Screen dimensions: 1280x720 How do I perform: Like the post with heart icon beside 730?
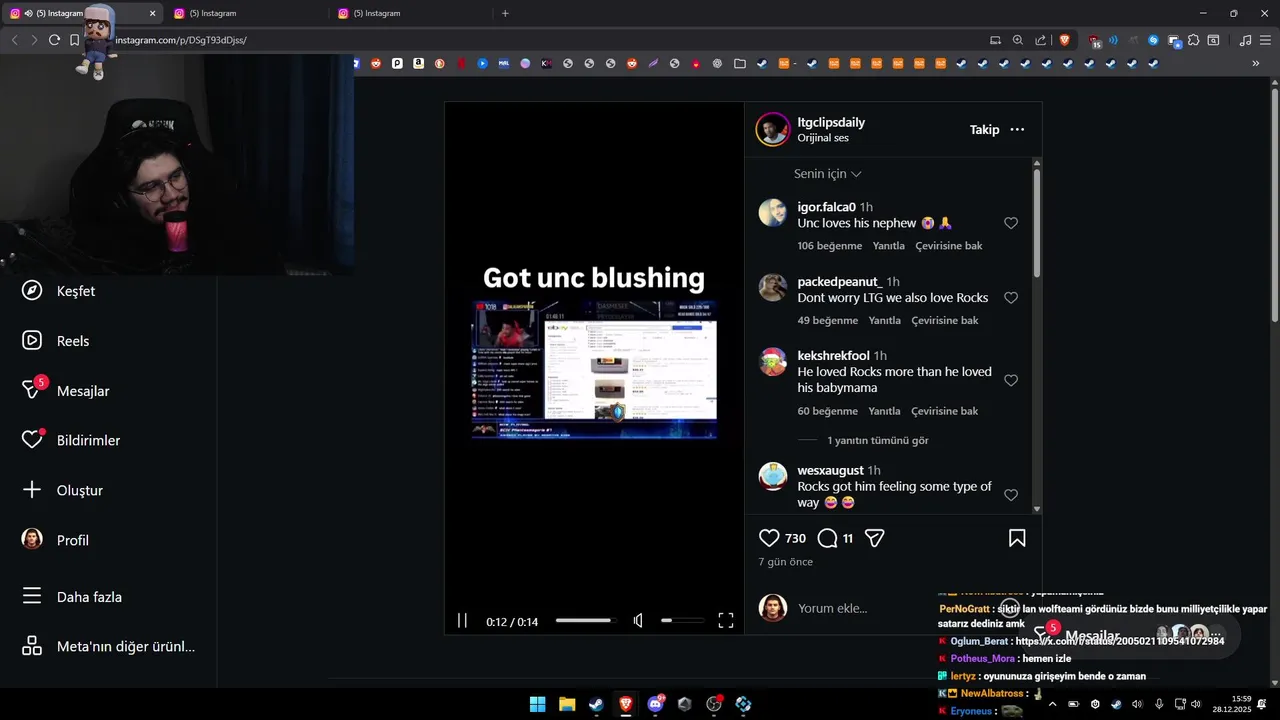pyautogui.click(x=769, y=538)
